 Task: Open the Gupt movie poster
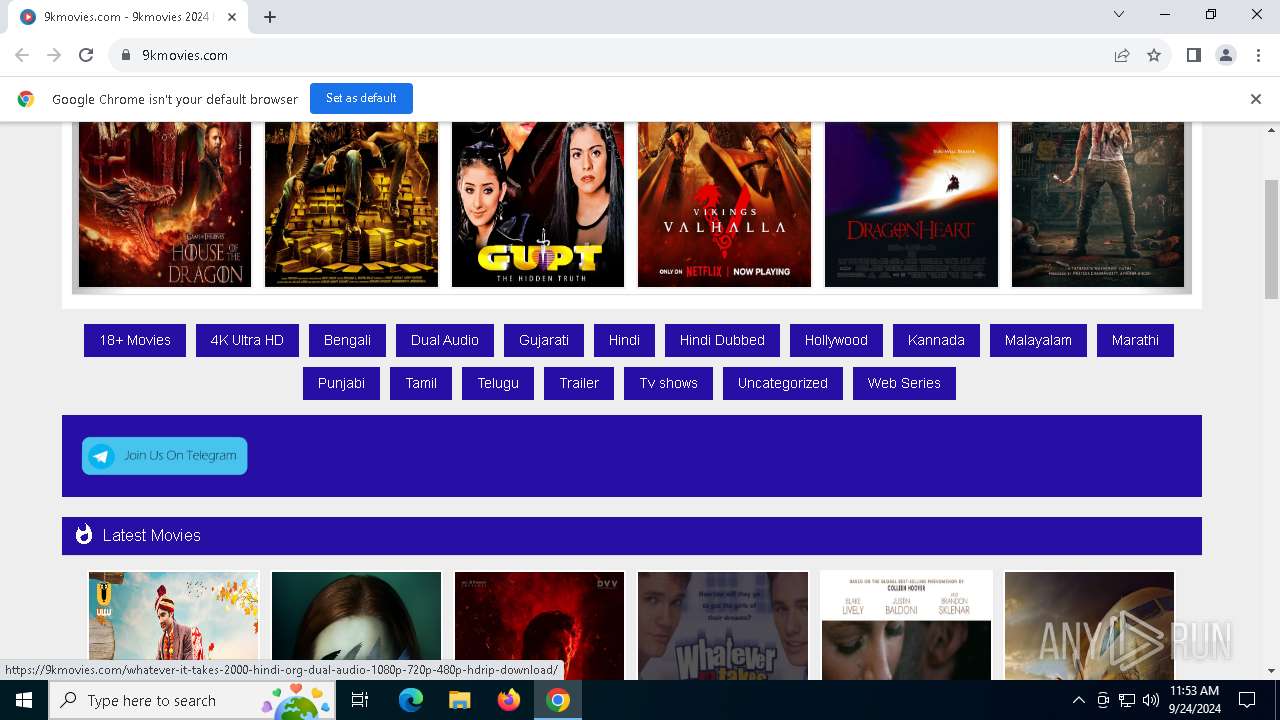pyautogui.click(x=538, y=204)
